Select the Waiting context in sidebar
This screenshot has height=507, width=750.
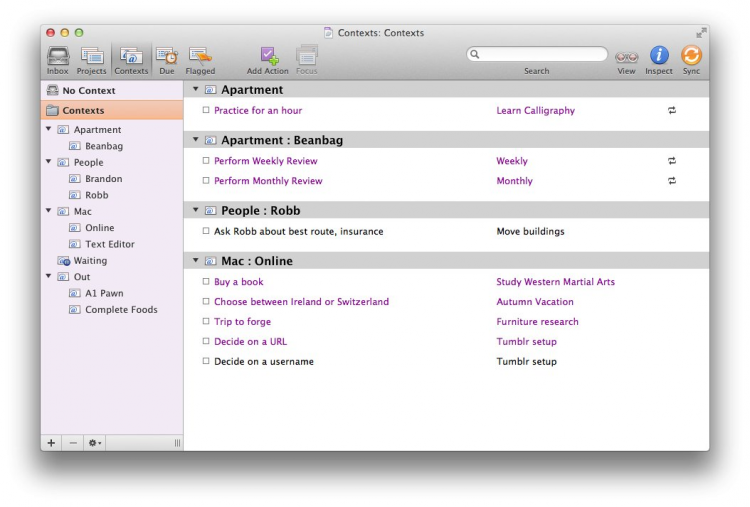[x=90, y=261]
